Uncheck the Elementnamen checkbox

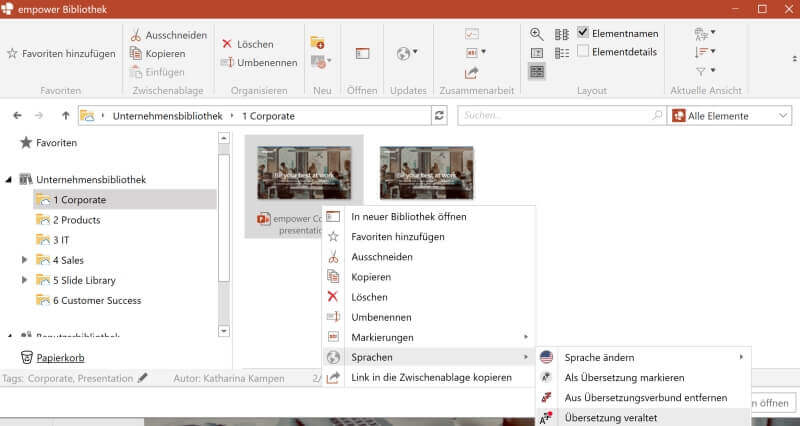click(x=583, y=33)
